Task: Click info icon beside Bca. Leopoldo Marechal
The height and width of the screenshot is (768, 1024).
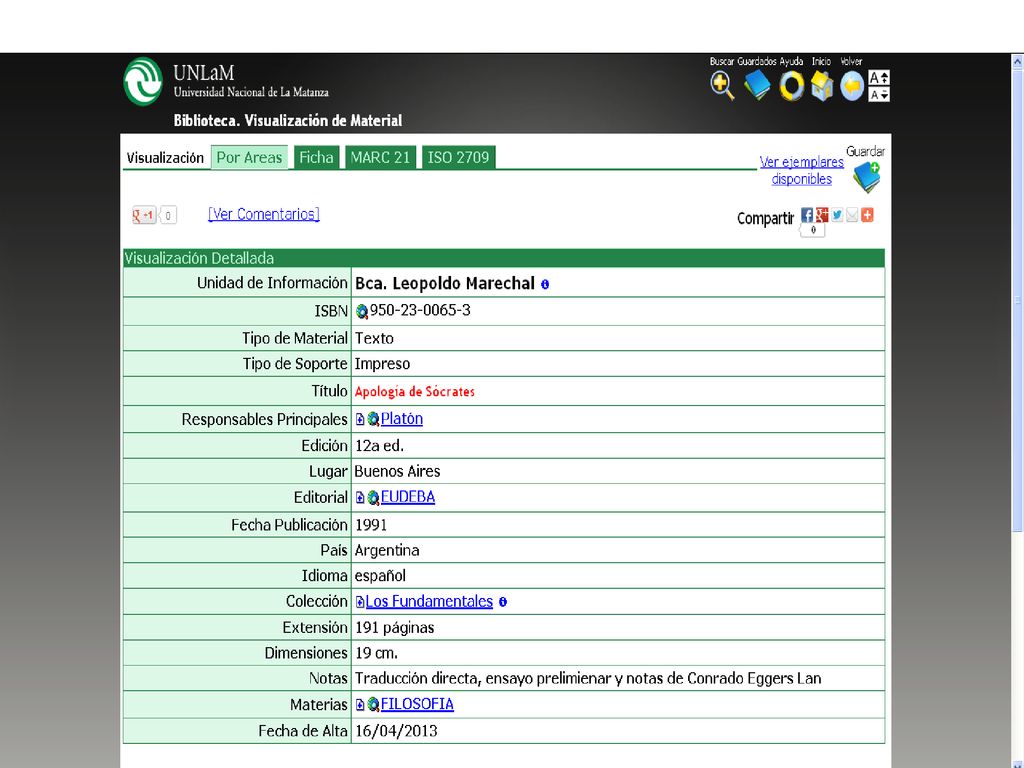Action: click(545, 284)
